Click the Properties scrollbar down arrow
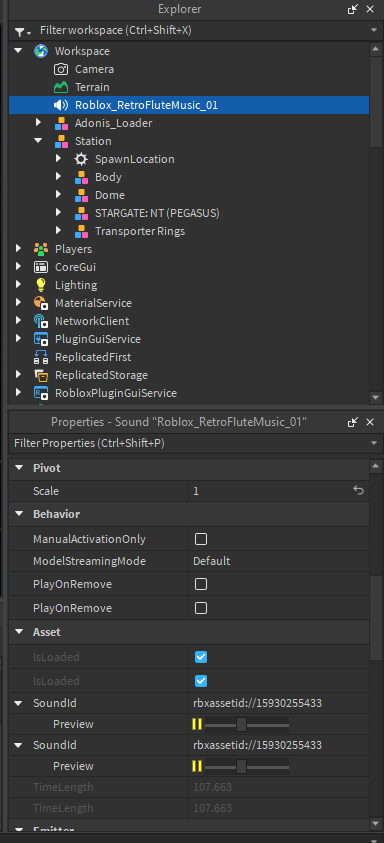Viewport: 384px width, 843px height. [x=376, y=823]
